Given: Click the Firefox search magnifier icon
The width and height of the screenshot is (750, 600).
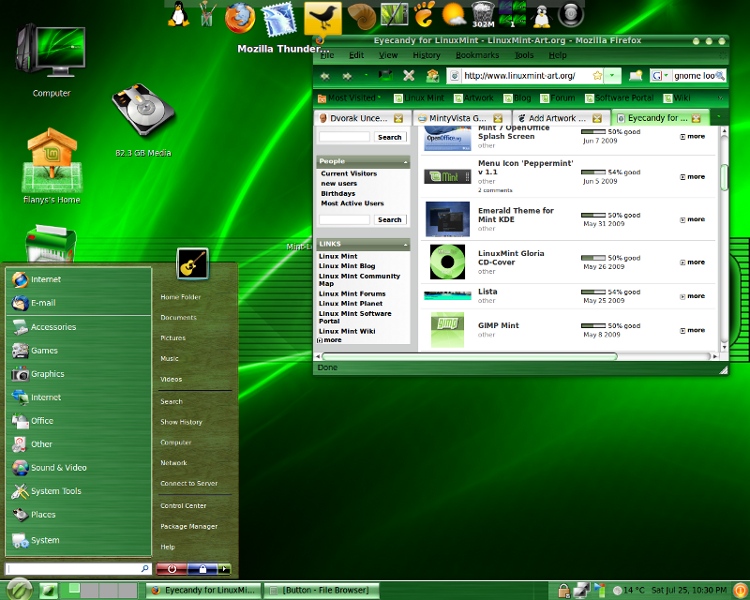Looking at the screenshot, I should [x=720, y=76].
